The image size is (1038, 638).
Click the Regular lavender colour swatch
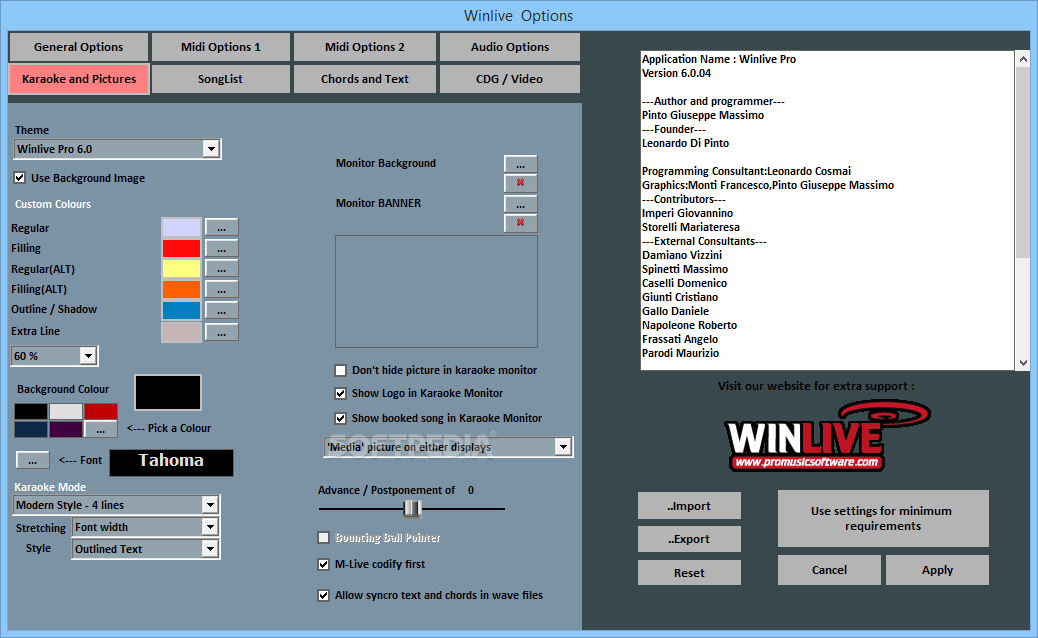point(181,228)
